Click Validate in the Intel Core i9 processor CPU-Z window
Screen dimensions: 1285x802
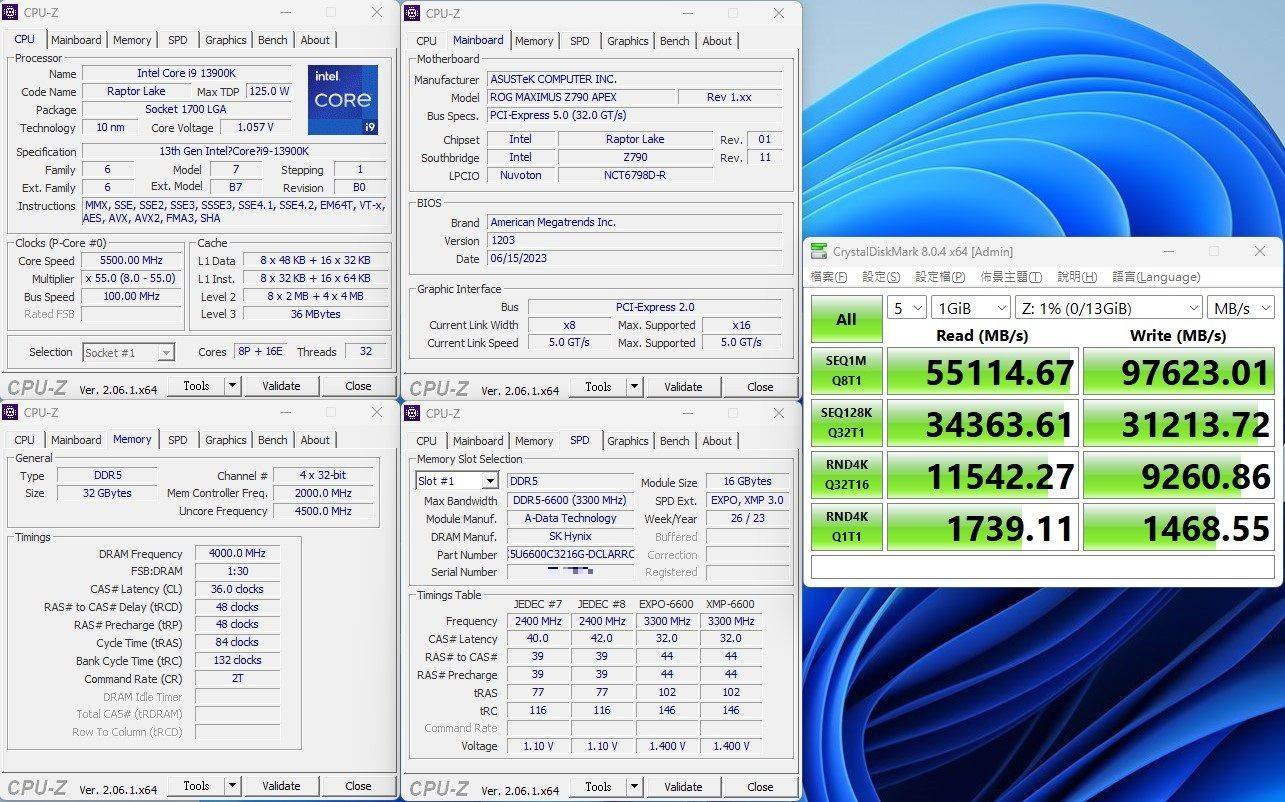281,386
